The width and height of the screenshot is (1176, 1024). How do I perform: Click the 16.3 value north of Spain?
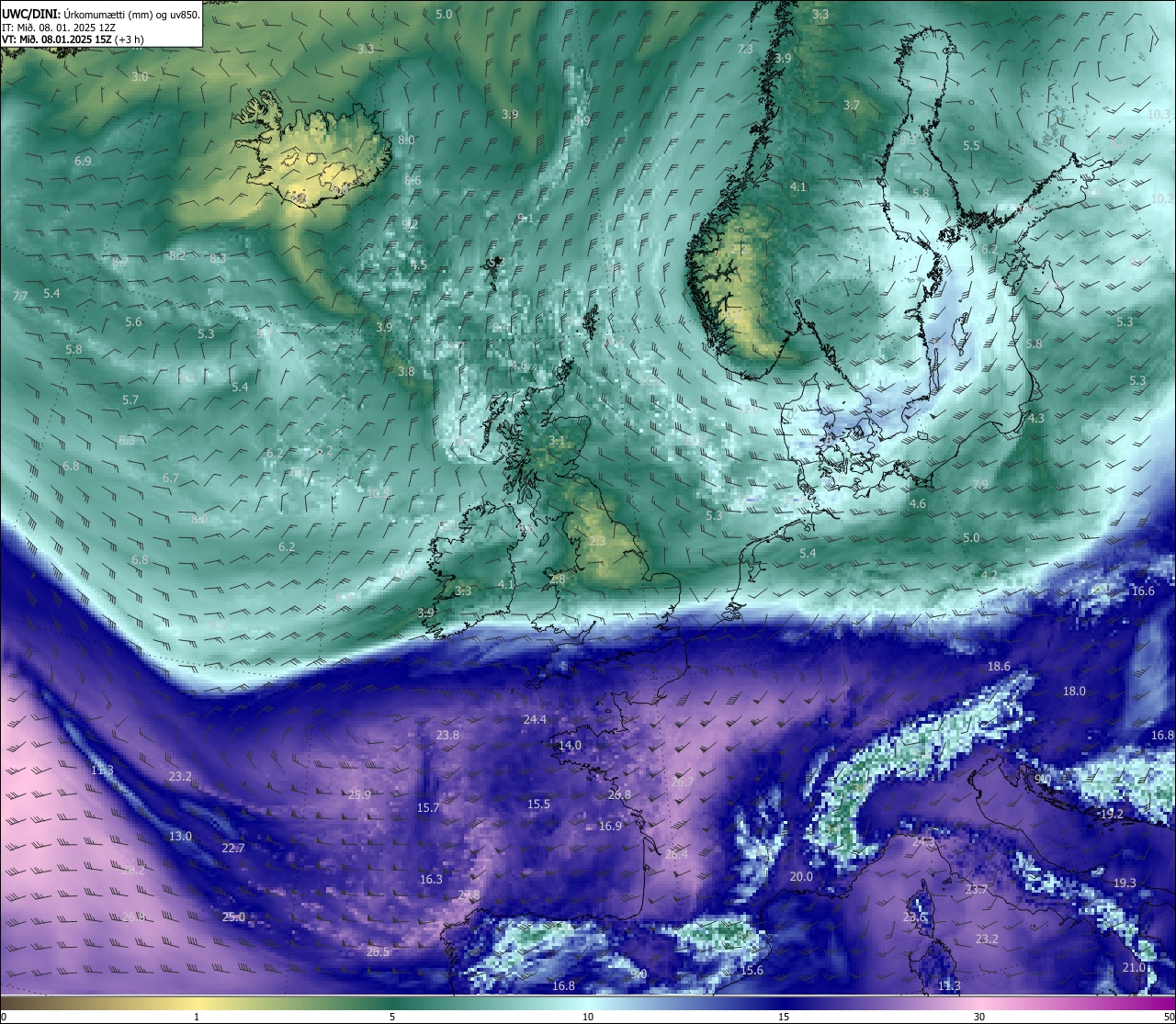click(431, 880)
